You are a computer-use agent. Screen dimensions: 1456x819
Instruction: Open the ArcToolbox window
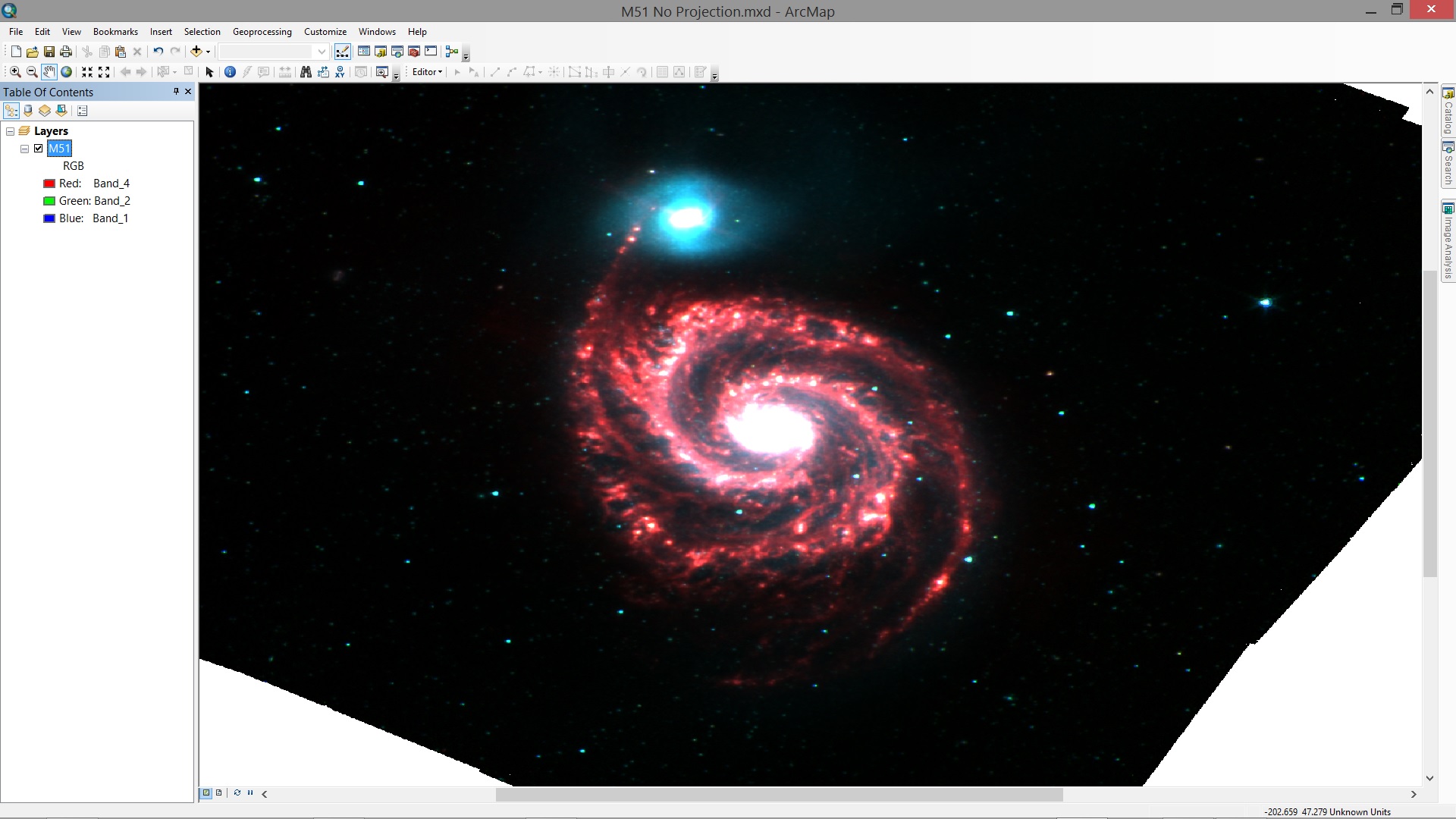(414, 52)
